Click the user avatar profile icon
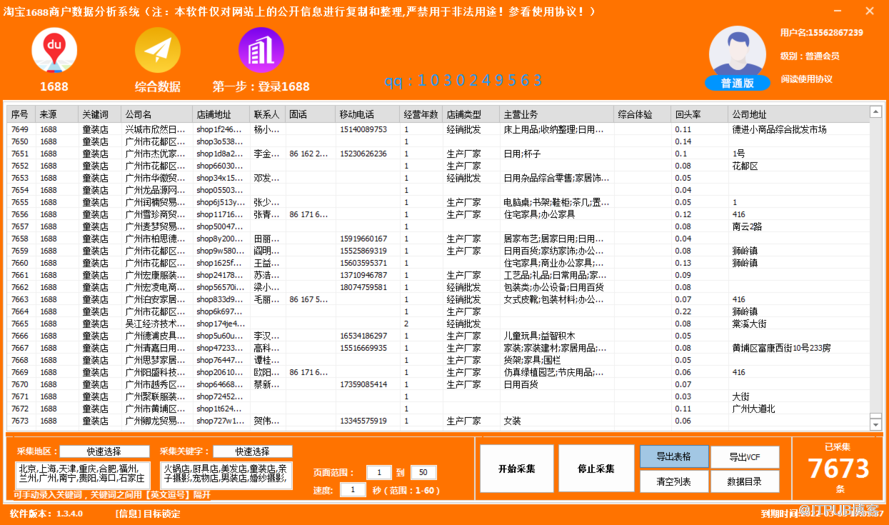 [738, 50]
